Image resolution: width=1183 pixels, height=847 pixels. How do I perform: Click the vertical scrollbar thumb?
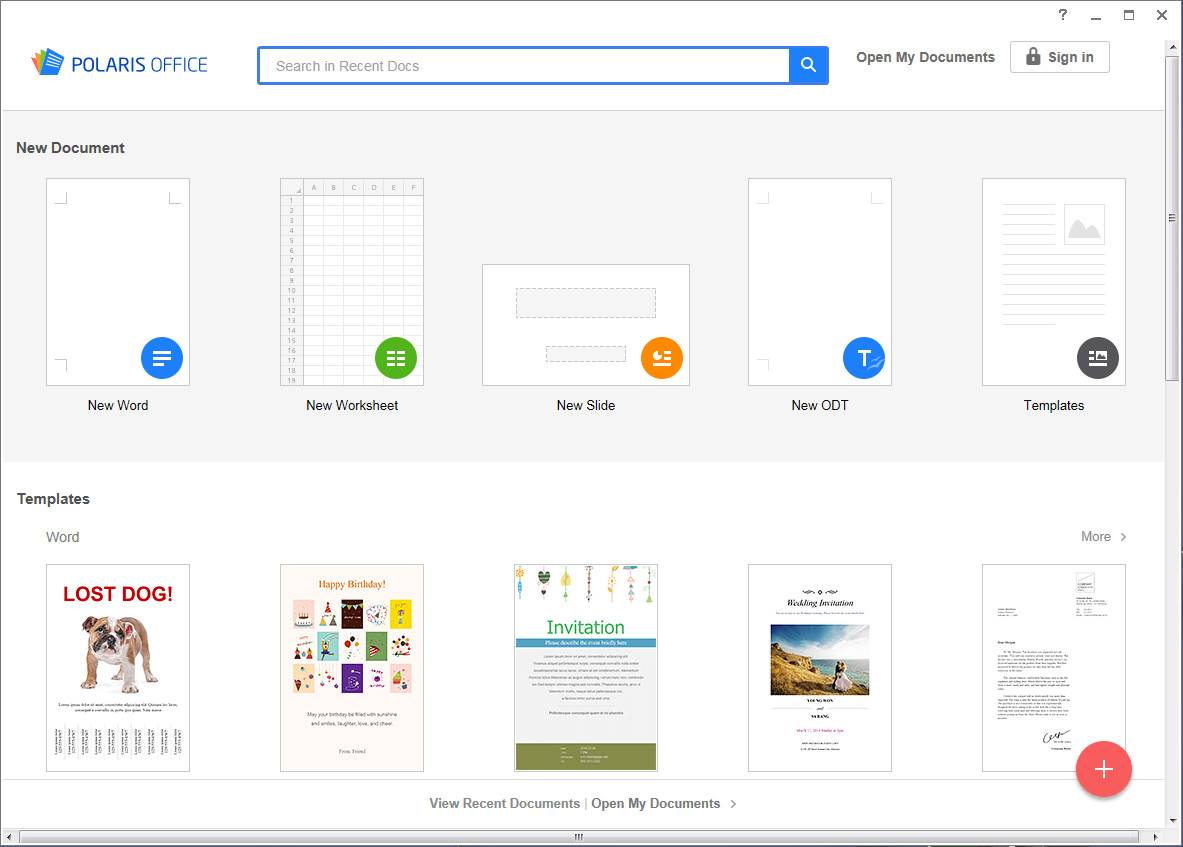click(x=1172, y=219)
